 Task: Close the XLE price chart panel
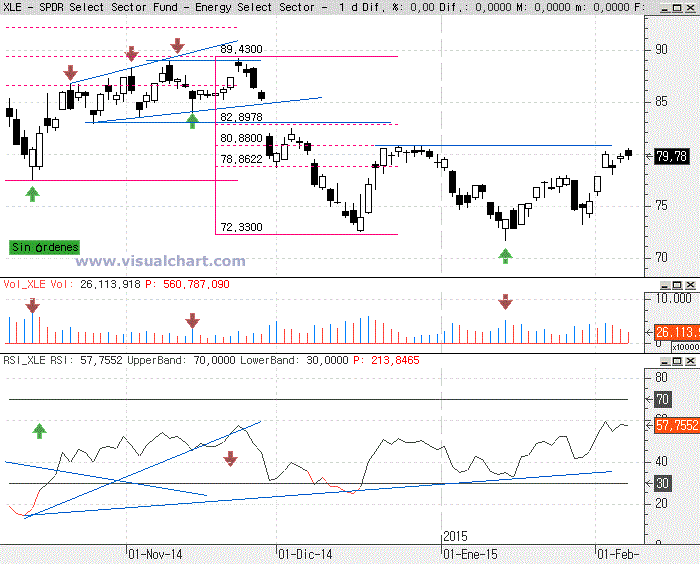tap(690, 8)
